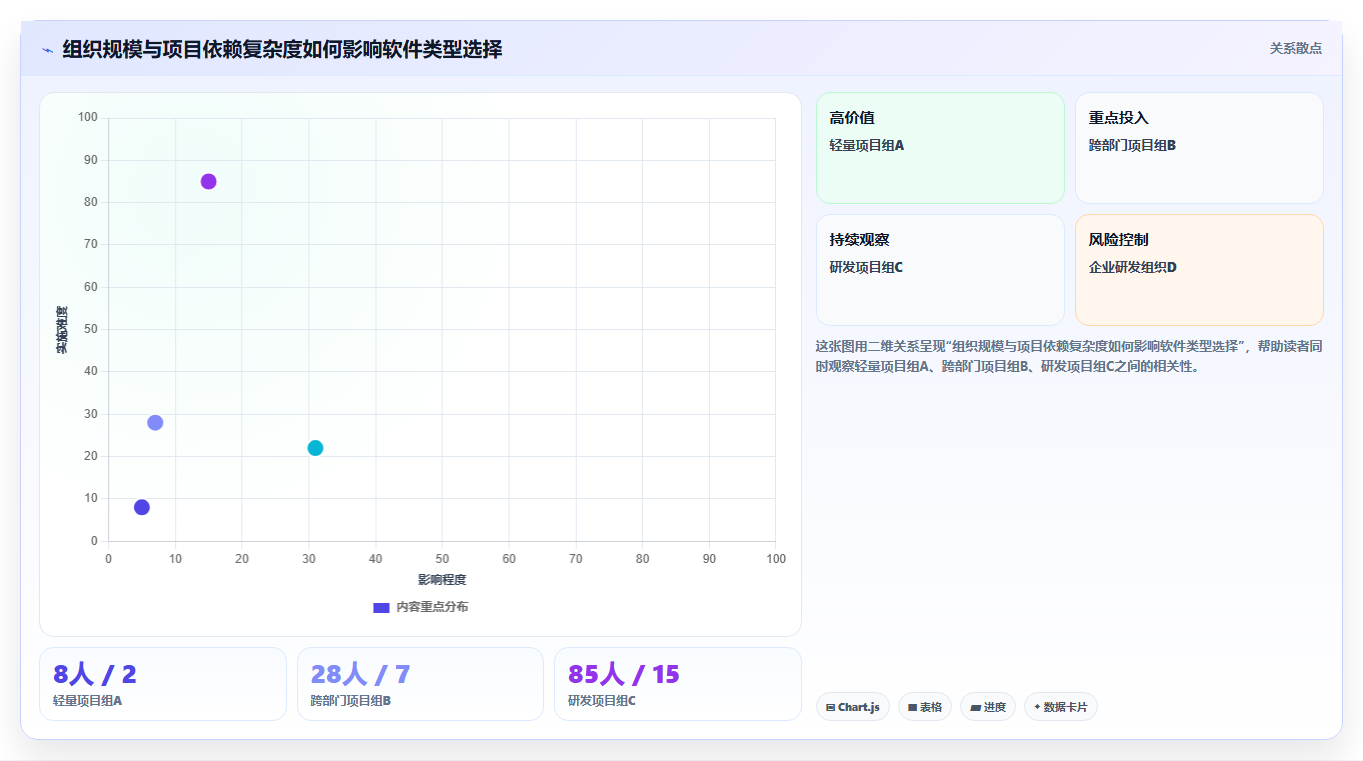Click the light blue point at 28
The height and width of the screenshot is (761, 1363).
click(x=155, y=422)
